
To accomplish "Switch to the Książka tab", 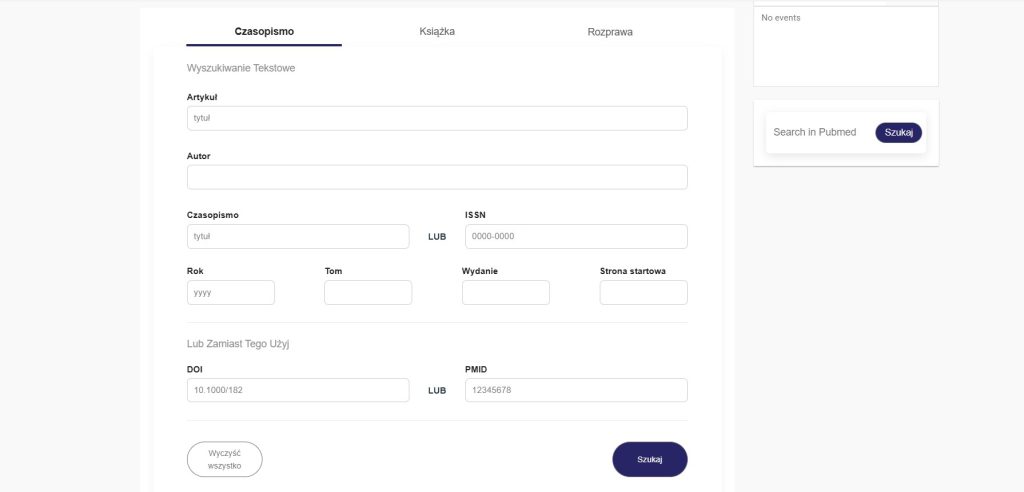I will click(437, 32).
